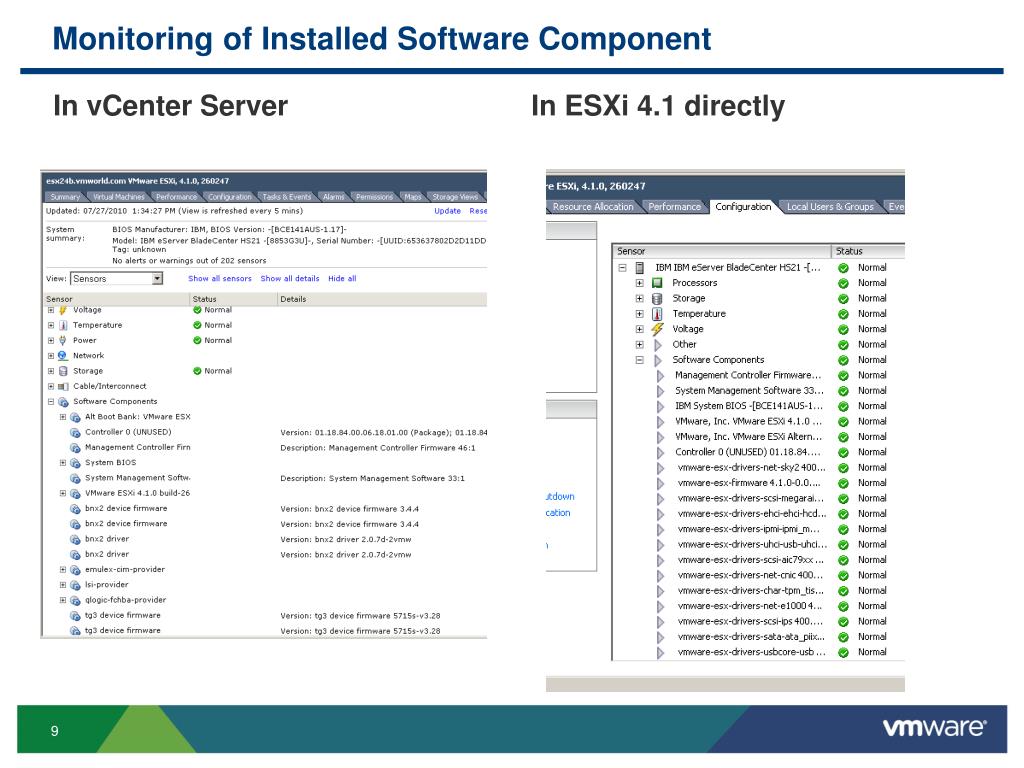Viewport: 1024px width, 768px height.
Task: Expand the Storage node in ESXi panel
Action: [639, 298]
